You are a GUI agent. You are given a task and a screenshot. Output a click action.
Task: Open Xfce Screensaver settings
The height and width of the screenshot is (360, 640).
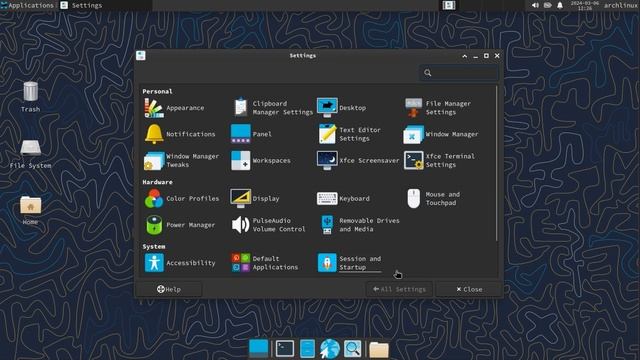pos(358,160)
